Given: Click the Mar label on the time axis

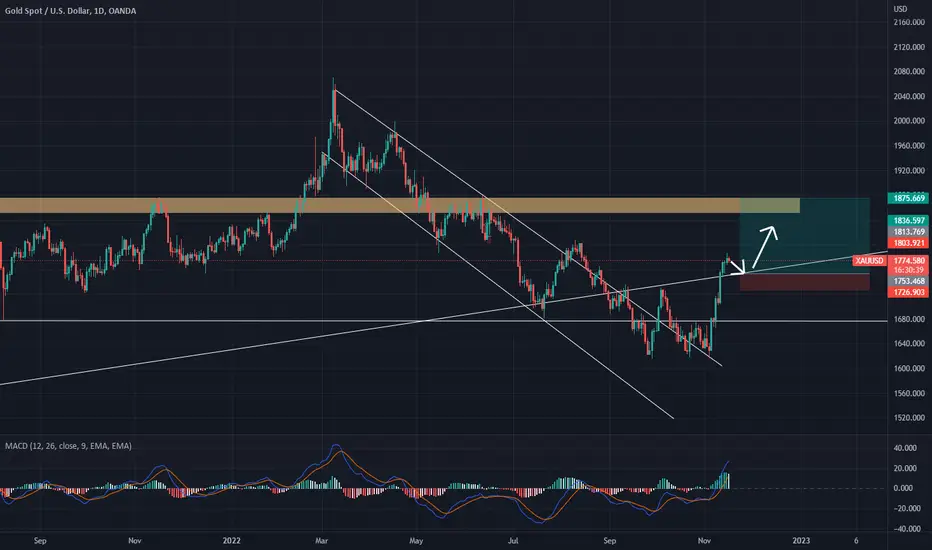Looking at the screenshot, I should click(x=322, y=540).
